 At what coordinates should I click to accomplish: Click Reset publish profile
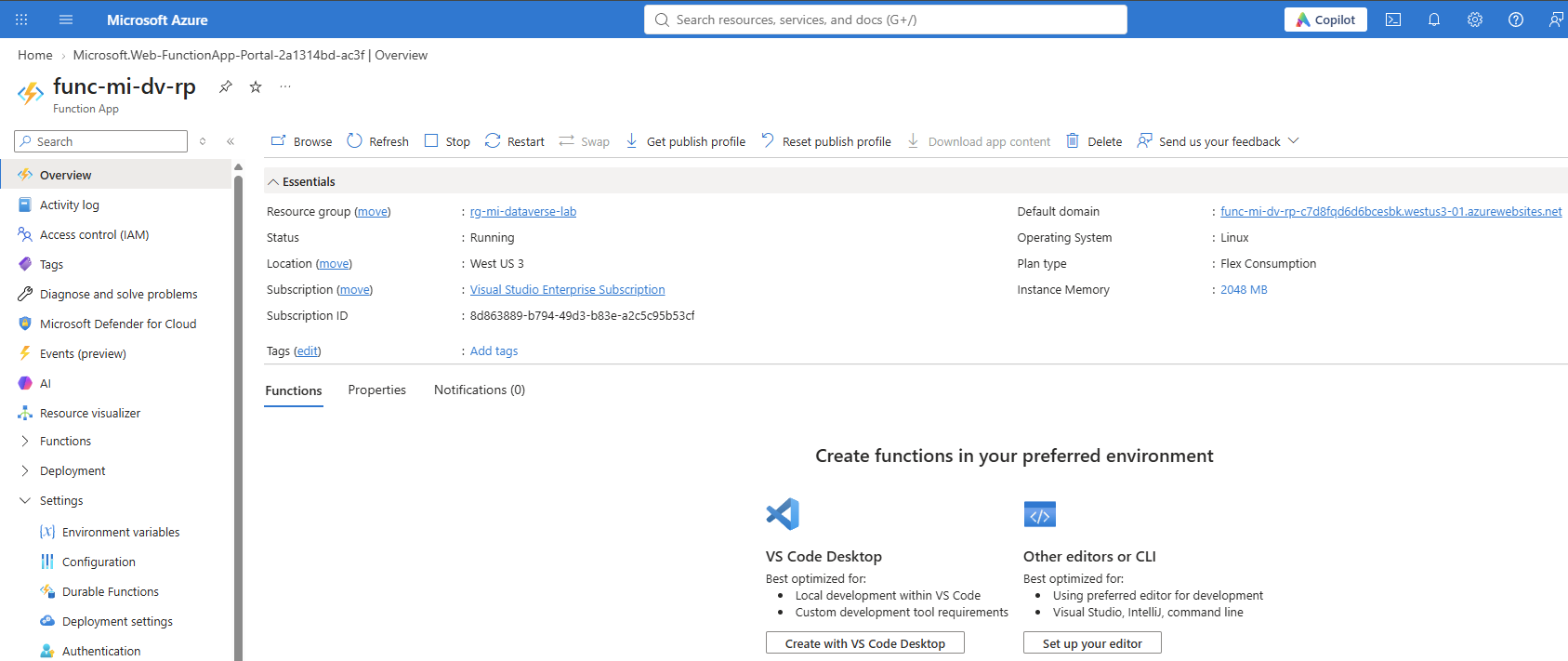[825, 141]
